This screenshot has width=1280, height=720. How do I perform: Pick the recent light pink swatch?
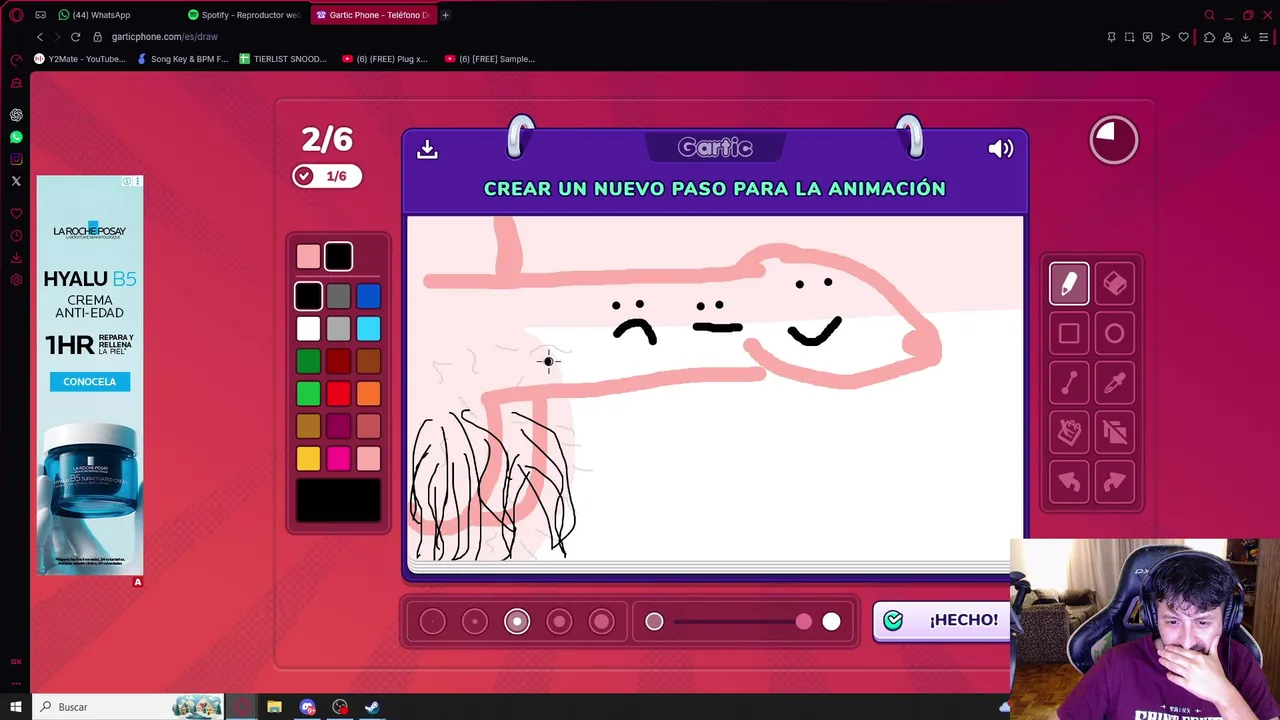(308, 257)
